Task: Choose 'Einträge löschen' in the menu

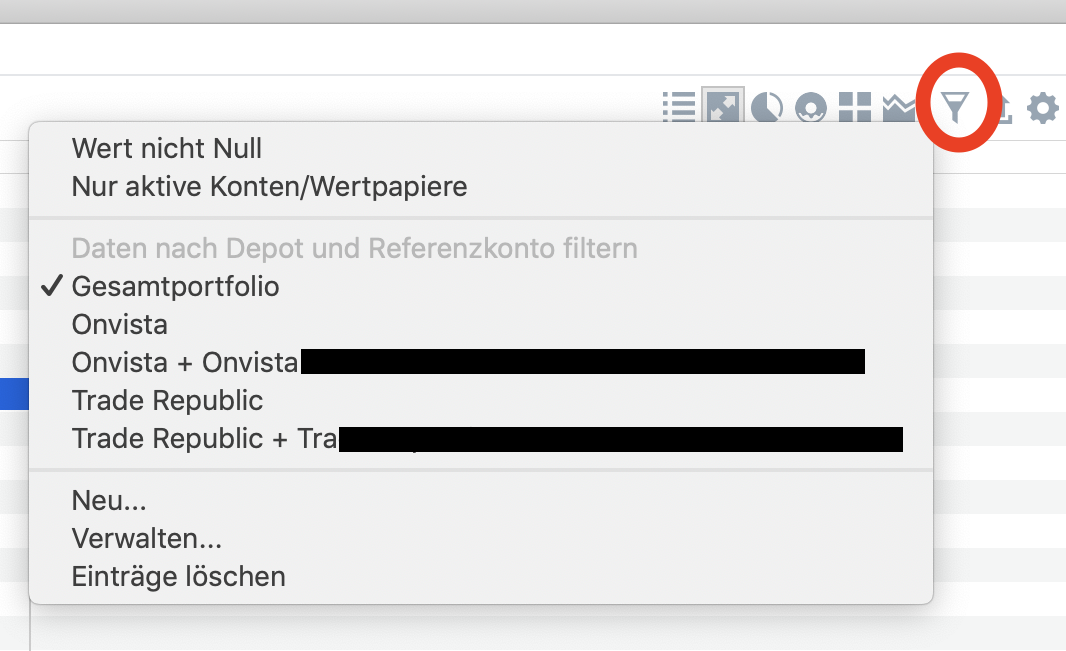Action: coord(179,577)
